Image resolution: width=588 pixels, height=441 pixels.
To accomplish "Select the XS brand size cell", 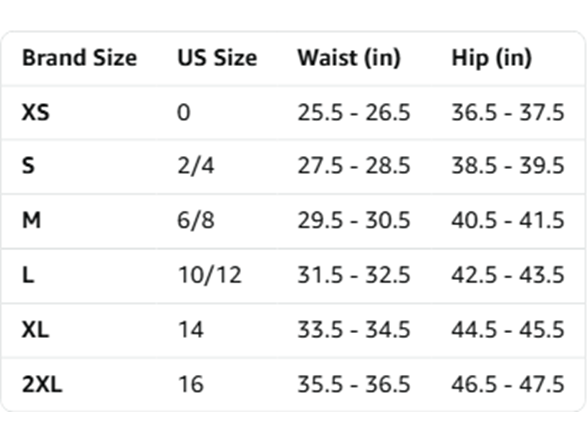I will pos(36,112).
